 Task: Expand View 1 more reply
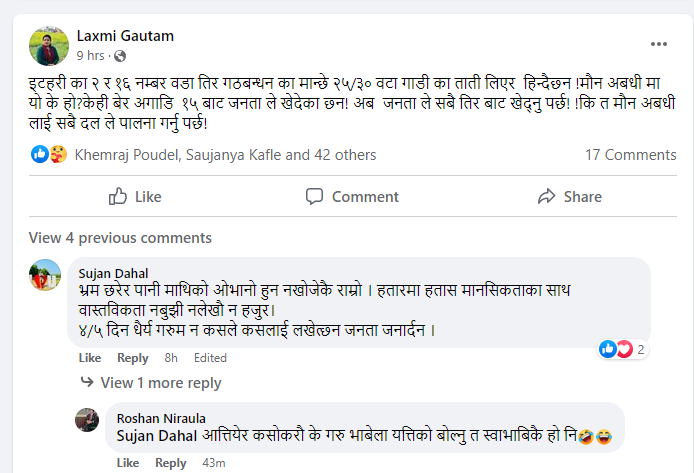pos(161,383)
